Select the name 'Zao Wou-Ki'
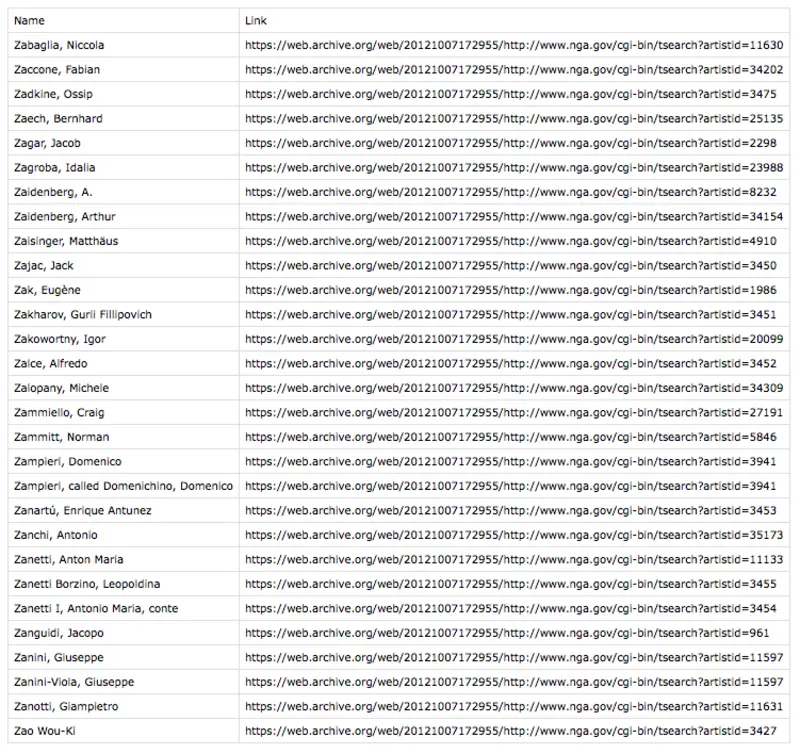Image resolution: width=800 pixels, height=754 pixels. pyautogui.click(x=44, y=731)
